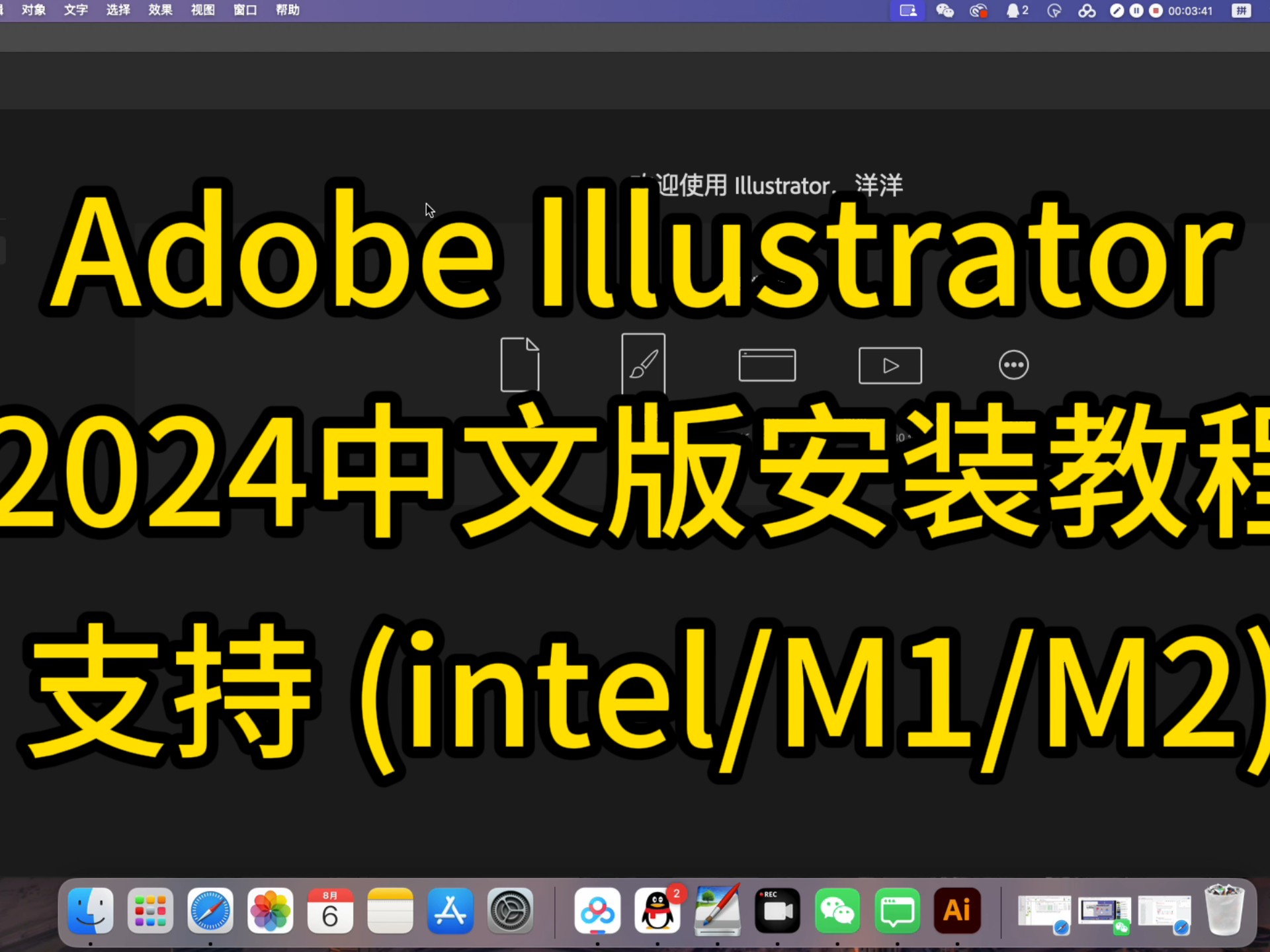
Task: Select the video play preset icon
Action: 890,365
